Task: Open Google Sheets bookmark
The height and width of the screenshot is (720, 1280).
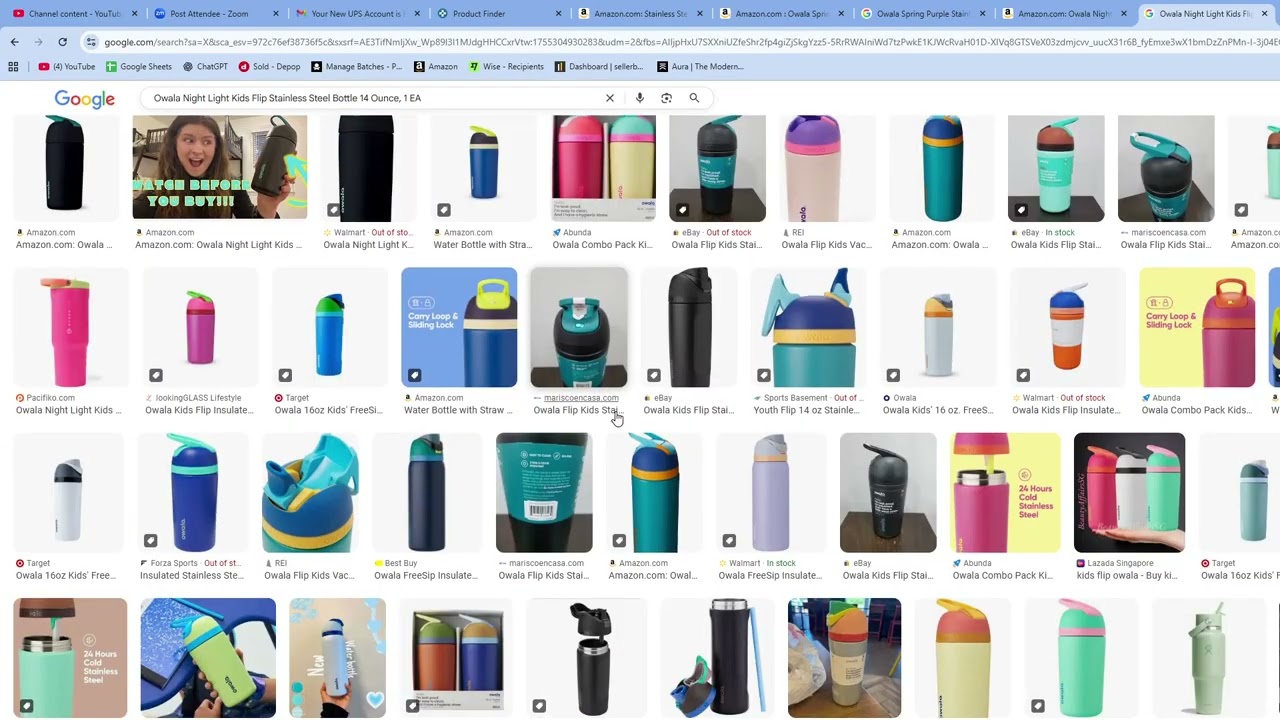Action: pos(139,67)
